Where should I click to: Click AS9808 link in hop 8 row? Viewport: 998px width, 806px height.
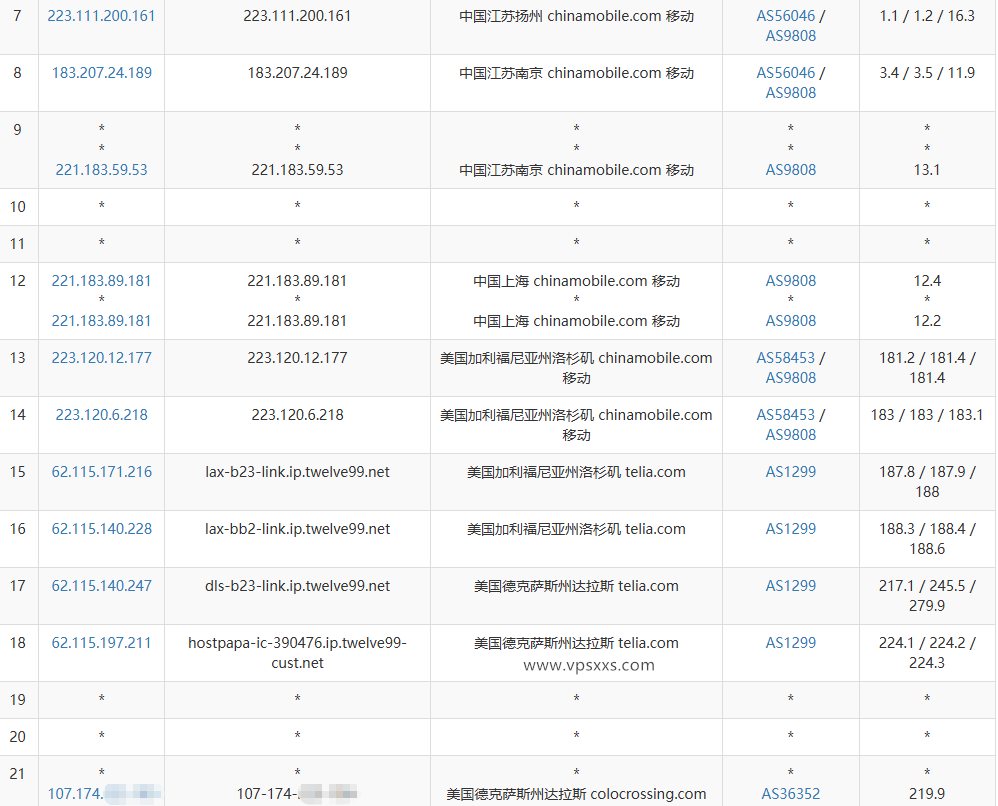tap(791, 93)
